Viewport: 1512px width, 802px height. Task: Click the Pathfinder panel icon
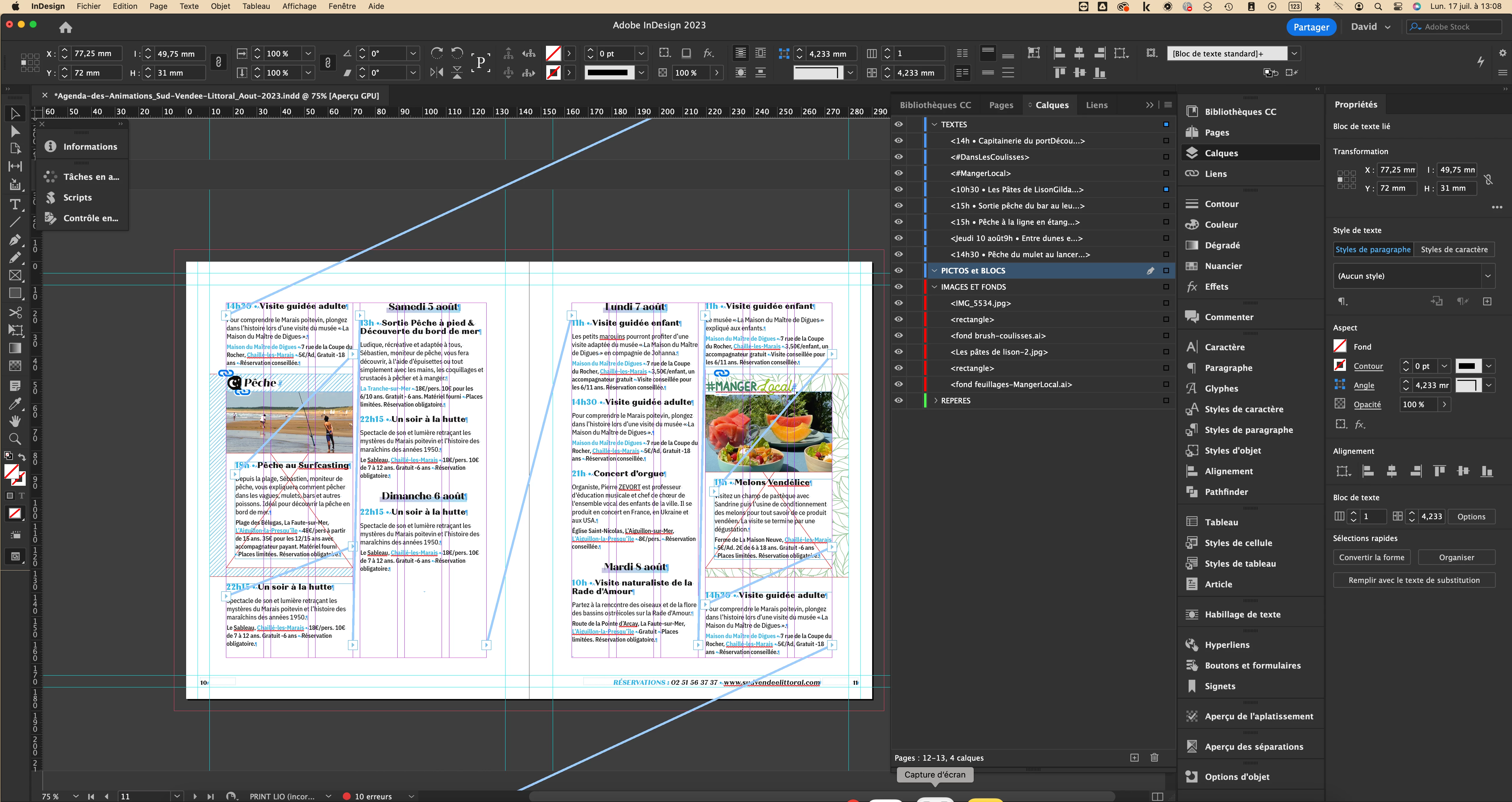point(1191,492)
